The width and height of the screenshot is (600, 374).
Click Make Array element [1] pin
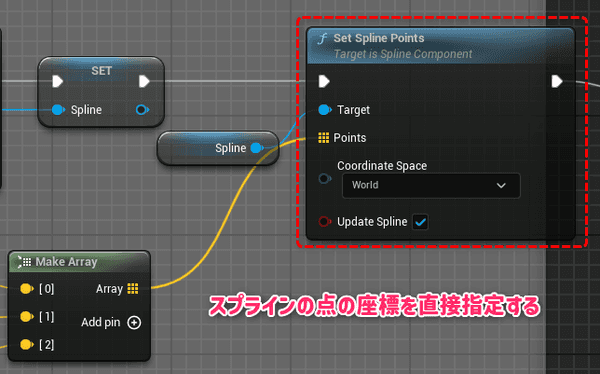click(x=26, y=317)
